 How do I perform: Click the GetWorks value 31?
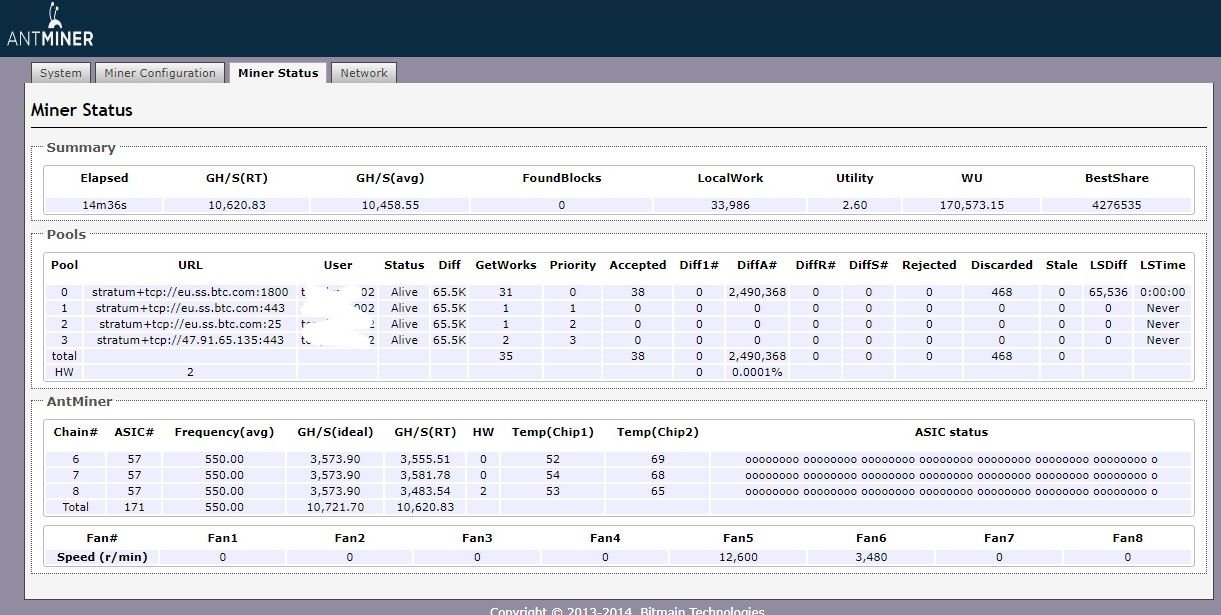click(505, 292)
